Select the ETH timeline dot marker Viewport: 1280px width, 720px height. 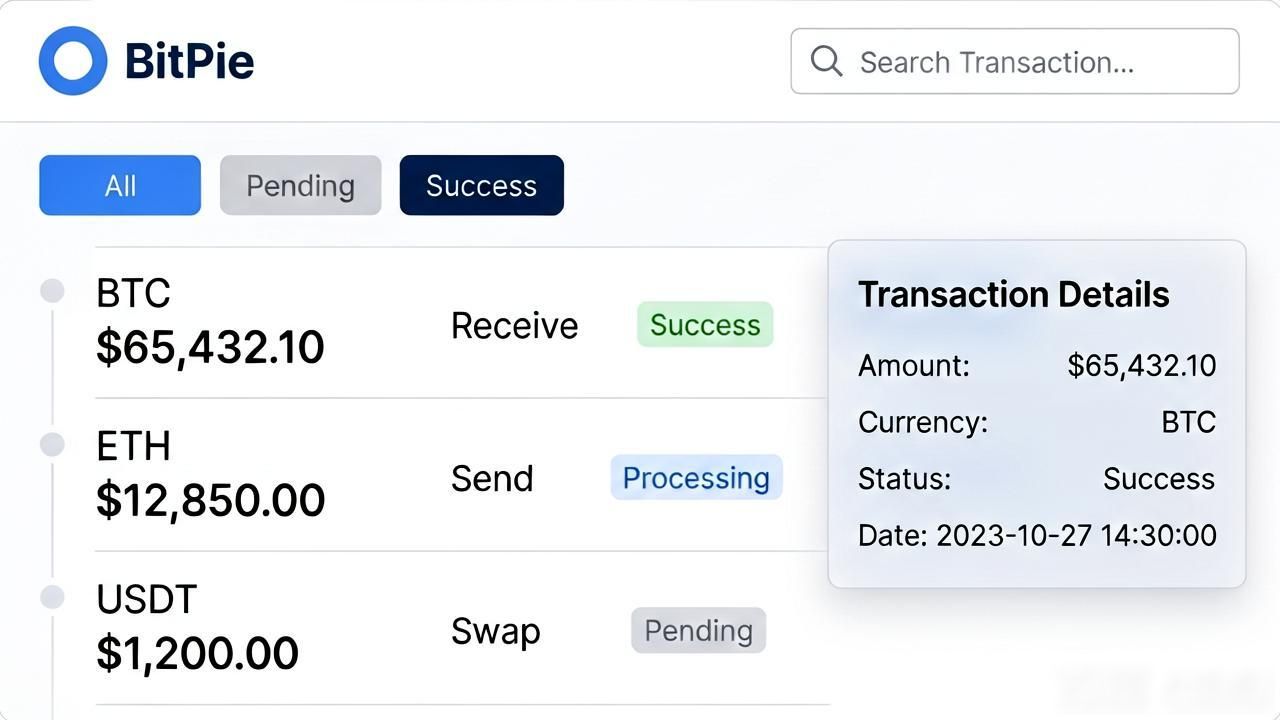click(x=52, y=444)
